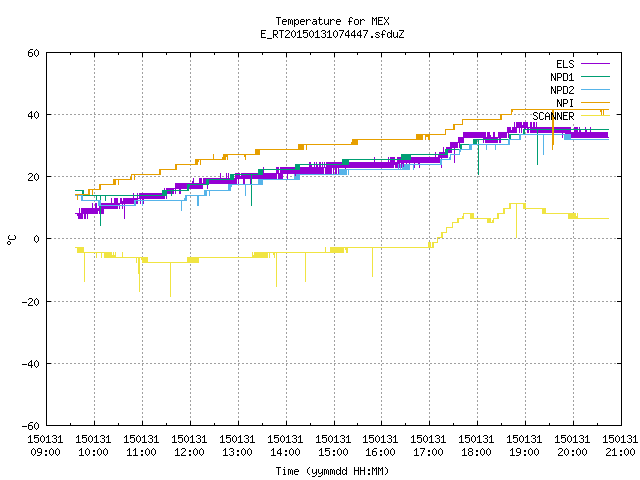This screenshot has height=480, width=640.
Task: Select the SCANNER legend label
Action: coord(553,116)
